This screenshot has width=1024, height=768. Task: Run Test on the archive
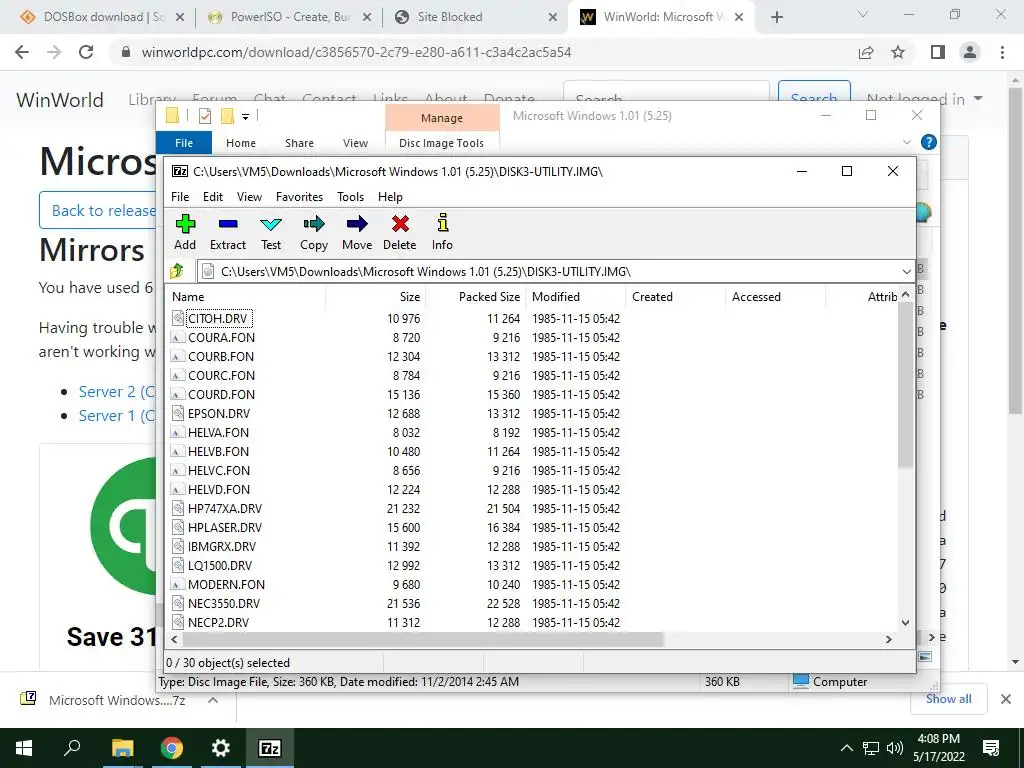click(270, 232)
